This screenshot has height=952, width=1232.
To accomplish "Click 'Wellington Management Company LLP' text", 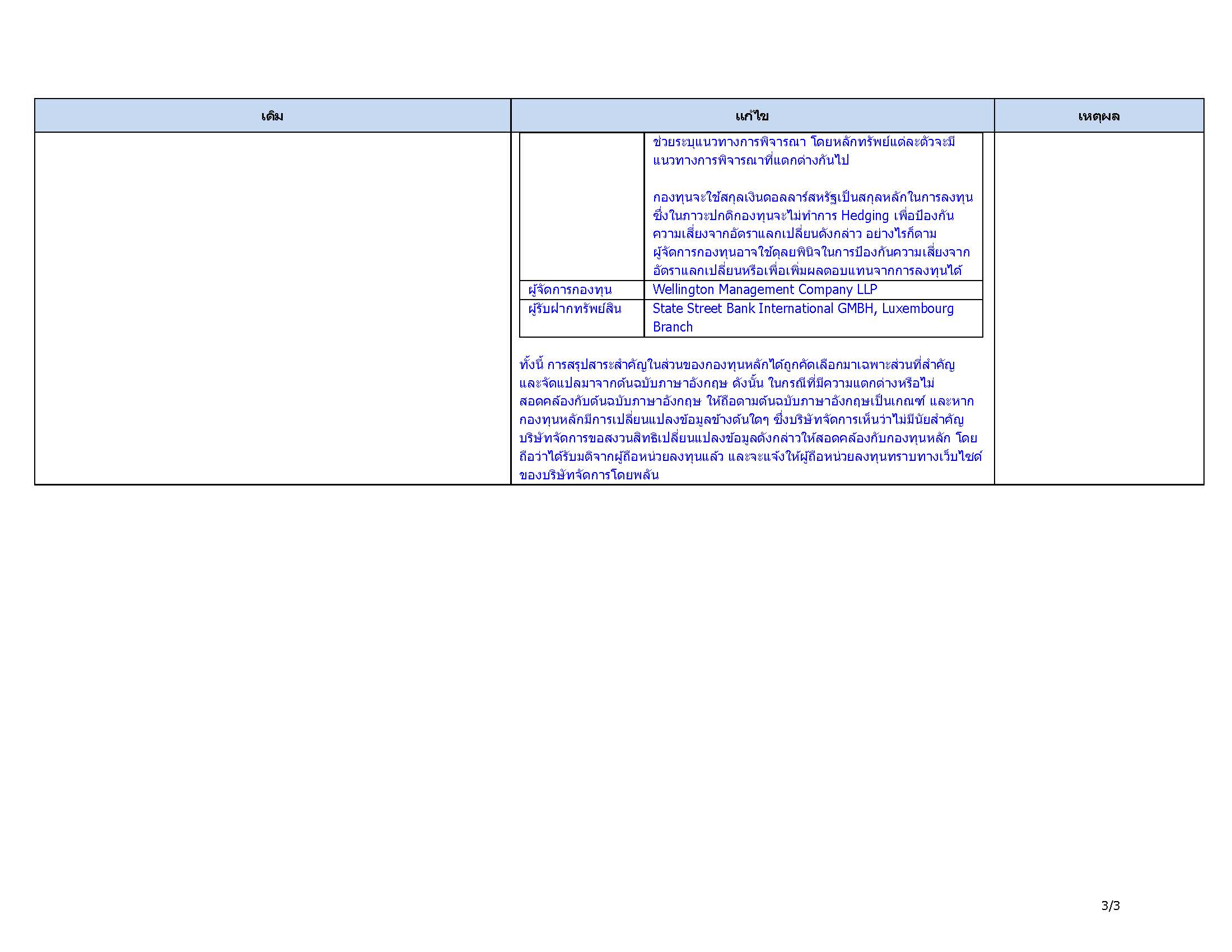I will coord(764,290).
